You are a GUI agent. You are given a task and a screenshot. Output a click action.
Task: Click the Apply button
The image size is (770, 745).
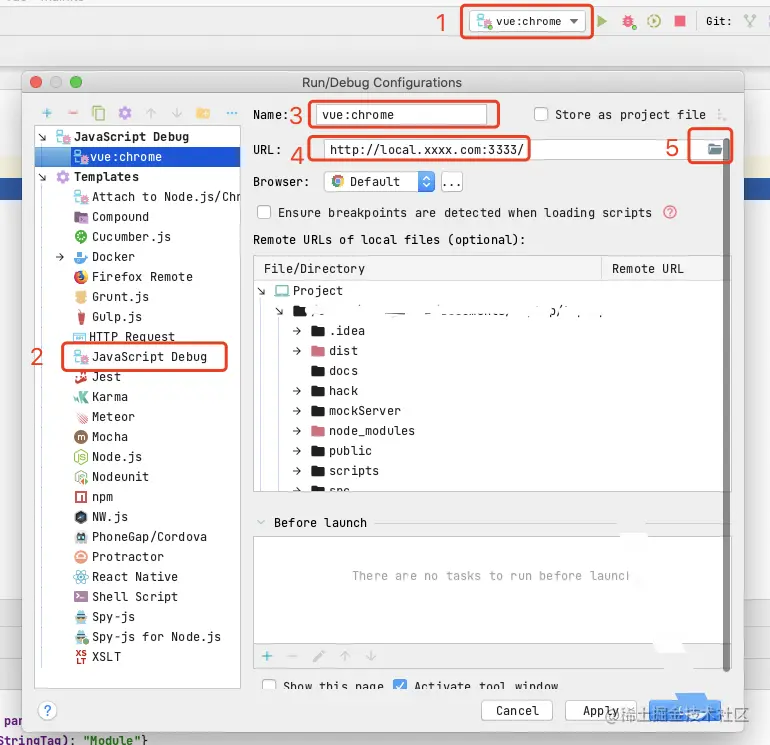pyautogui.click(x=601, y=711)
